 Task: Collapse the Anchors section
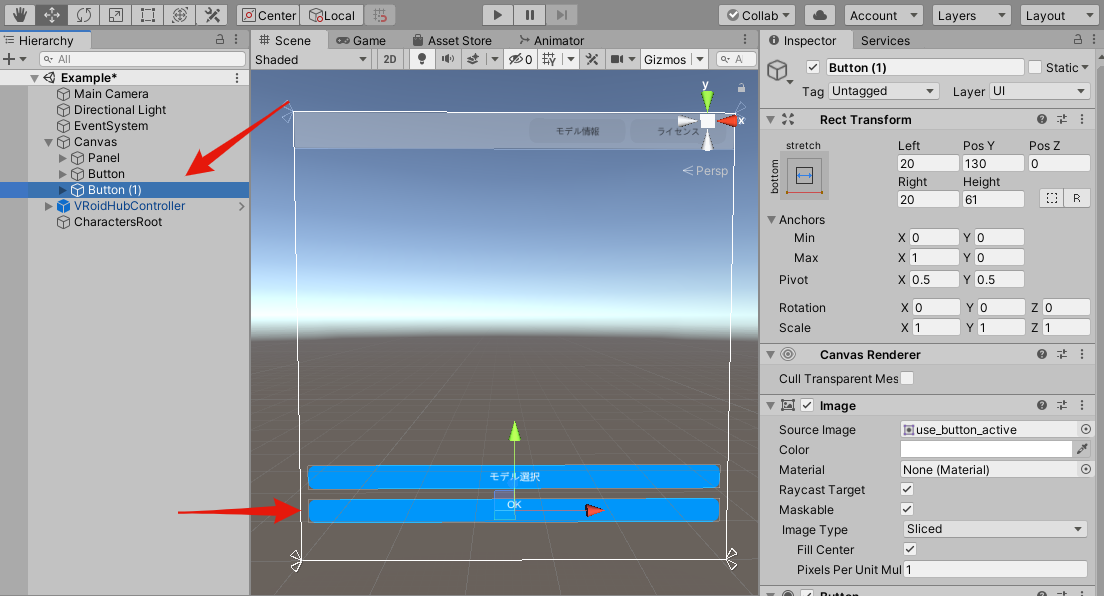(771, 220)
